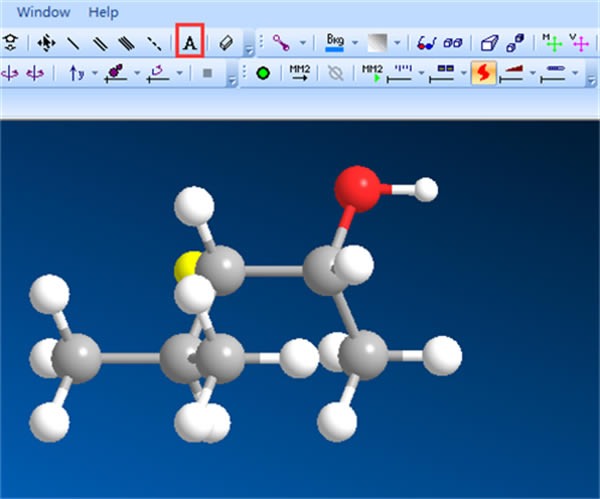Click the red oxygen atom in model
The height and width of the screenshot is (499, 600).
[358, 187]
